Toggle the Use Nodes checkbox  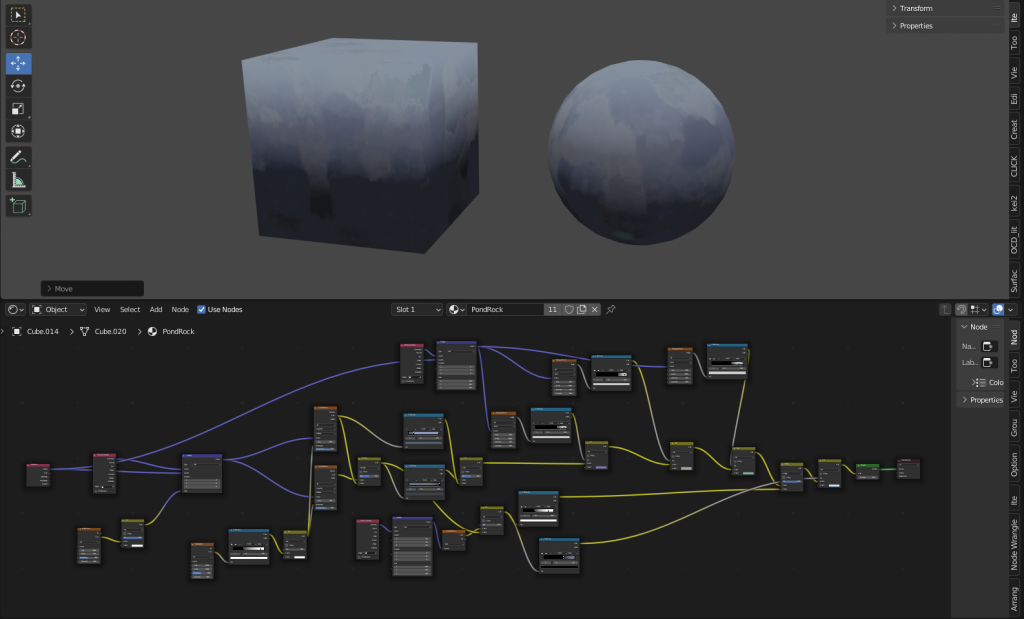(202, 310)
